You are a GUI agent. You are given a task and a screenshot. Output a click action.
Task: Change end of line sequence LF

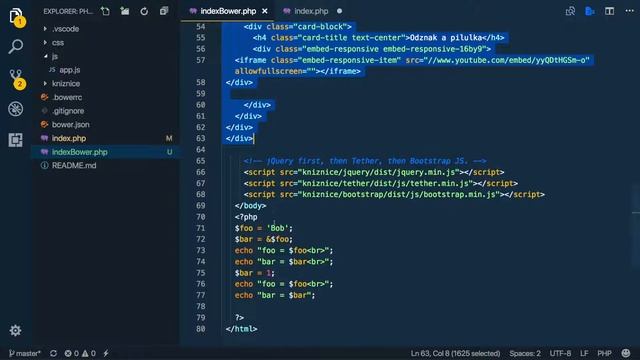point(584,353)
